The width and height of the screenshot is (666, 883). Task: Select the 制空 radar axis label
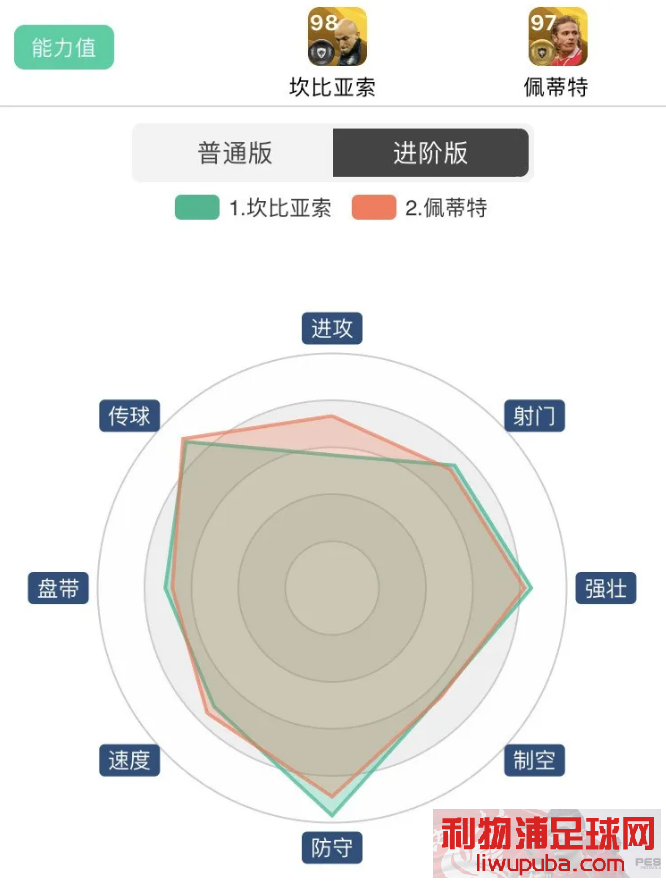point(534,760)
